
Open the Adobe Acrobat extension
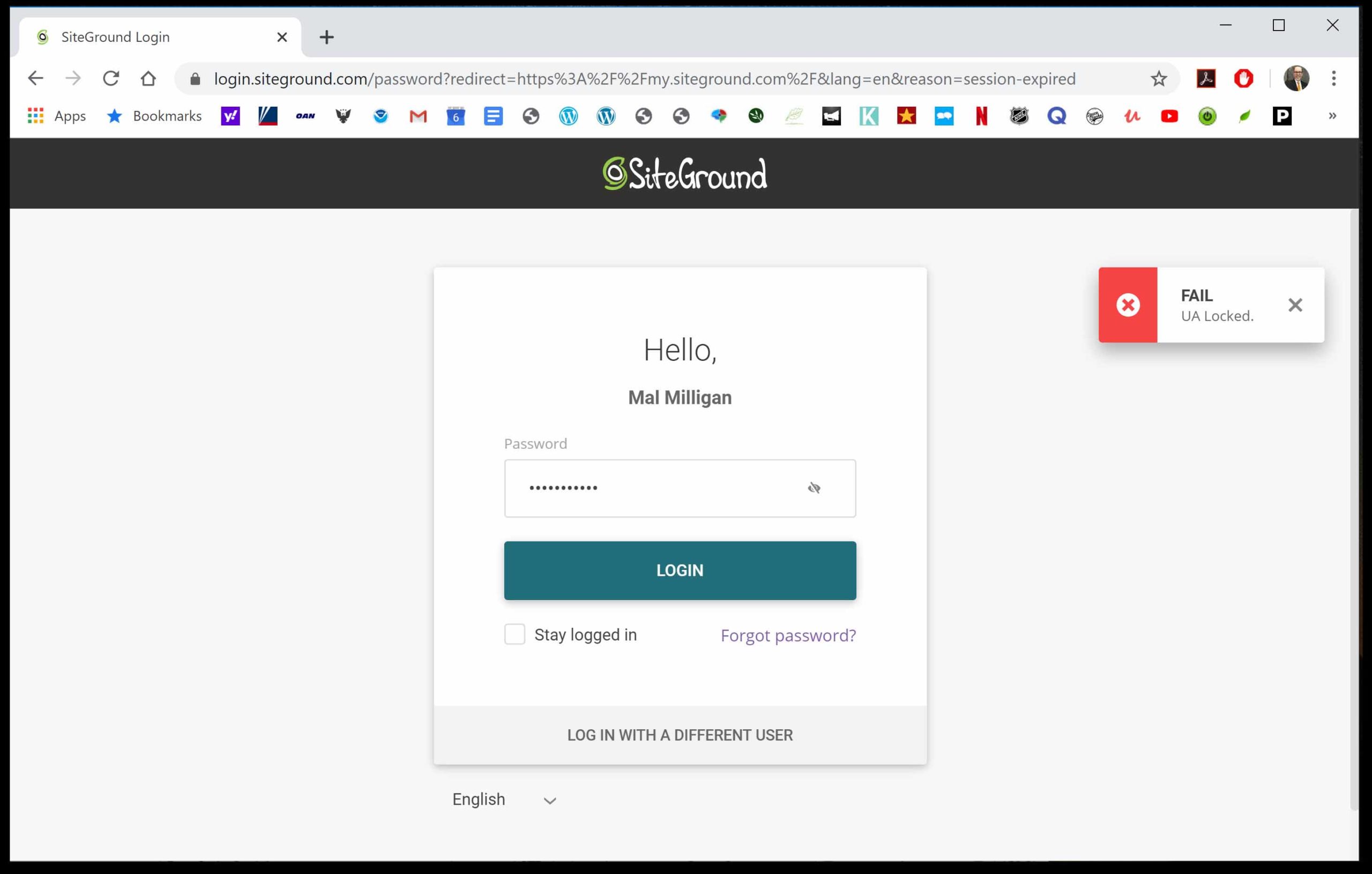(1206, 78)
